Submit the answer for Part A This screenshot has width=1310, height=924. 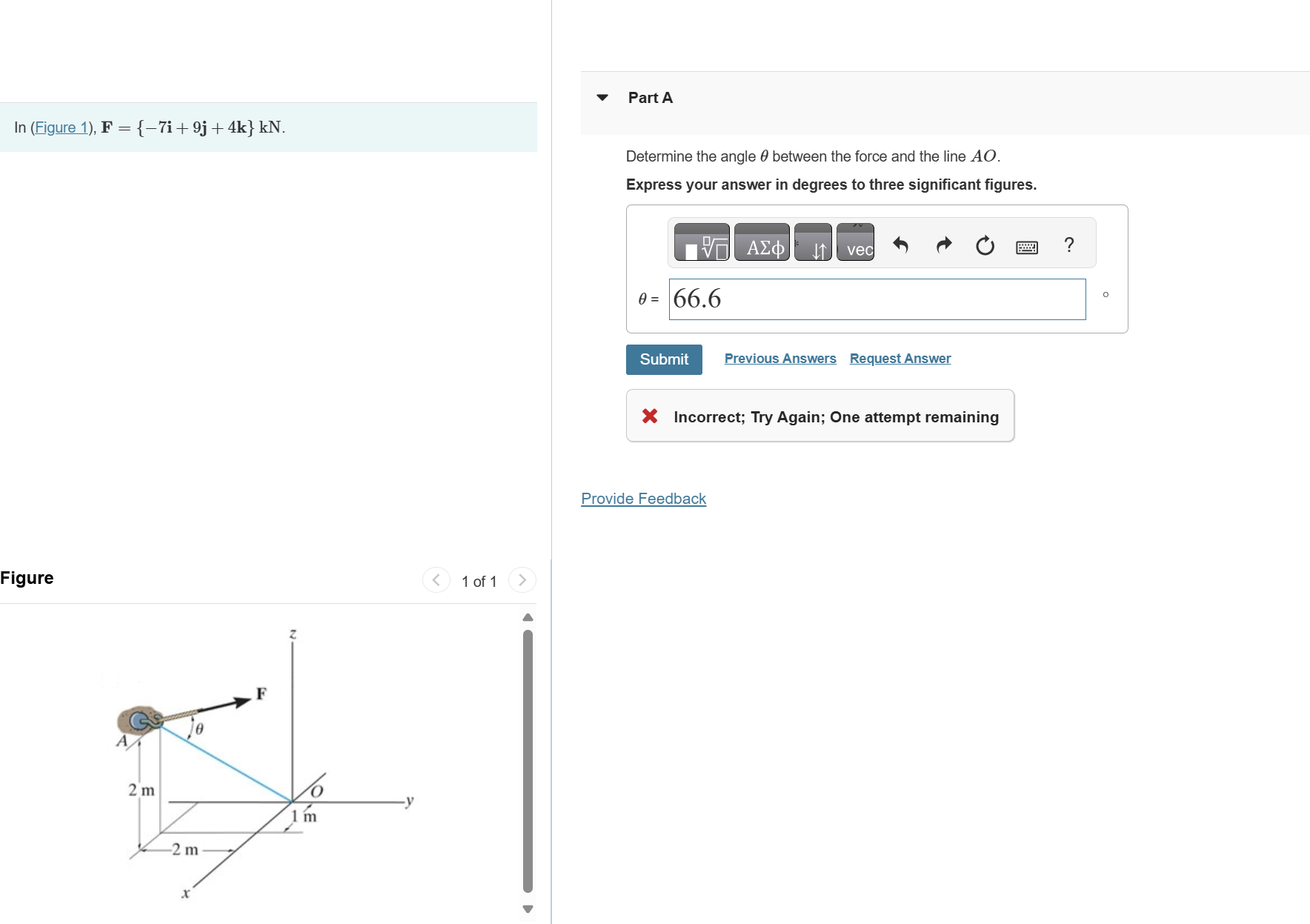coord(663,359)
